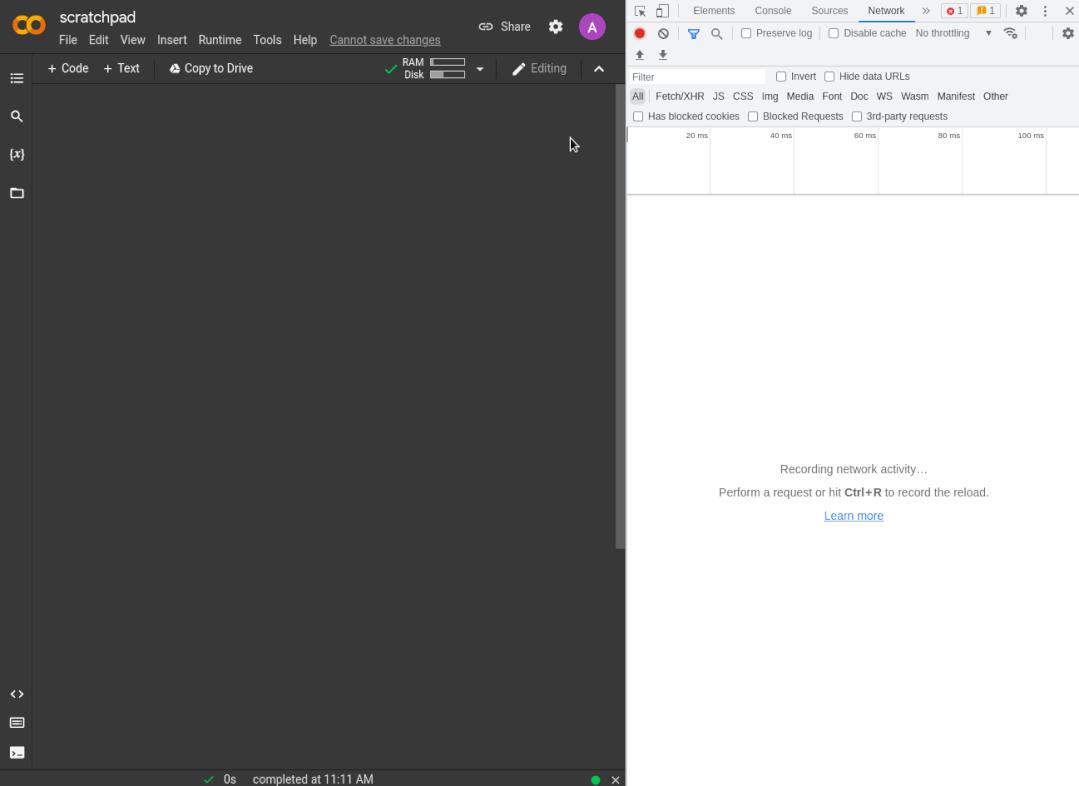Open a terminal from Colab's bottom-left icon

point(16,752)
